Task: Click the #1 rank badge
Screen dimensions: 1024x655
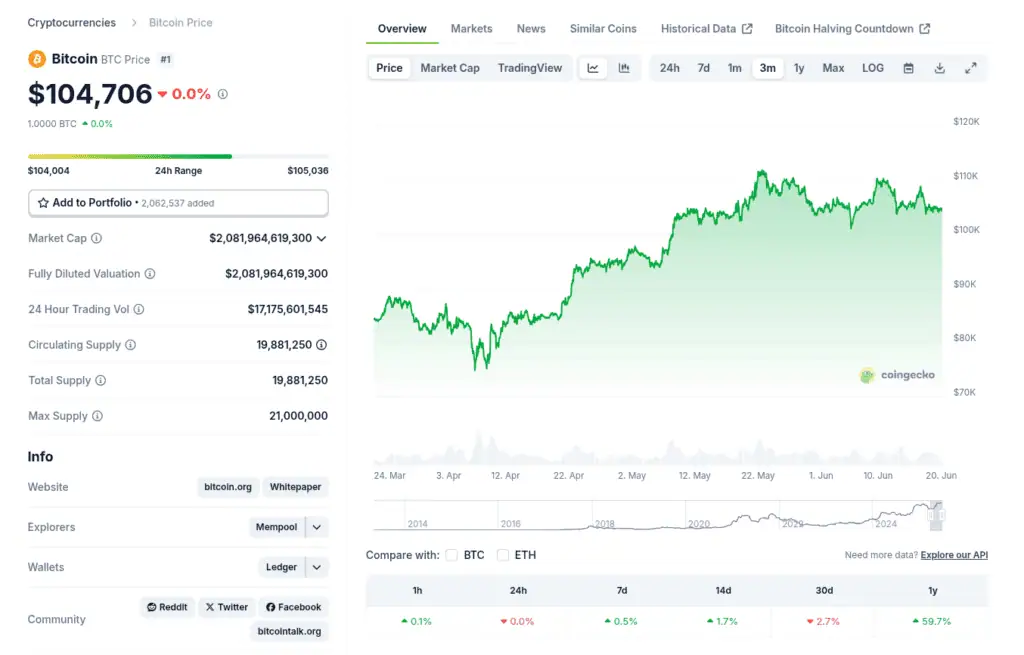Action: click(166, 59)
